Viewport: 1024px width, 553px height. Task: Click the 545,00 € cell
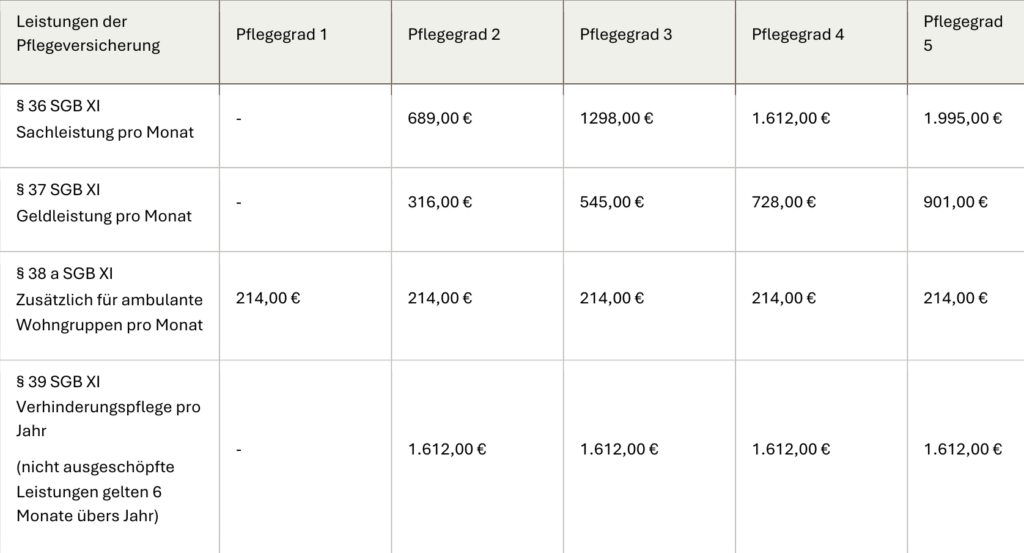[612, 202]
